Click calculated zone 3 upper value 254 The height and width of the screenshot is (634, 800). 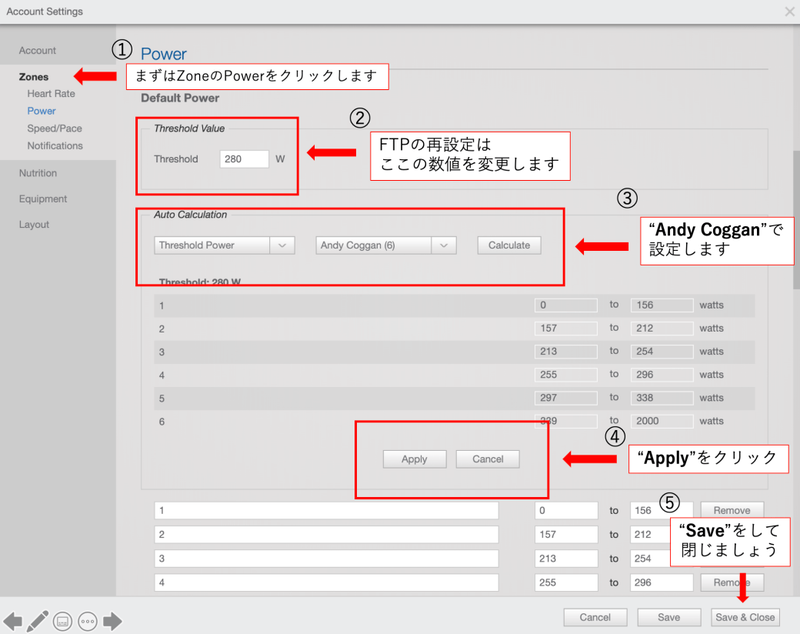coord(662,351)
